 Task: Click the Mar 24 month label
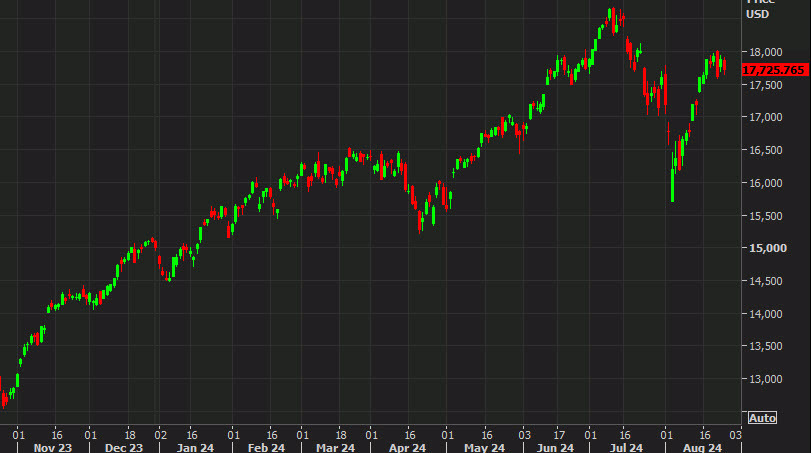335,447
